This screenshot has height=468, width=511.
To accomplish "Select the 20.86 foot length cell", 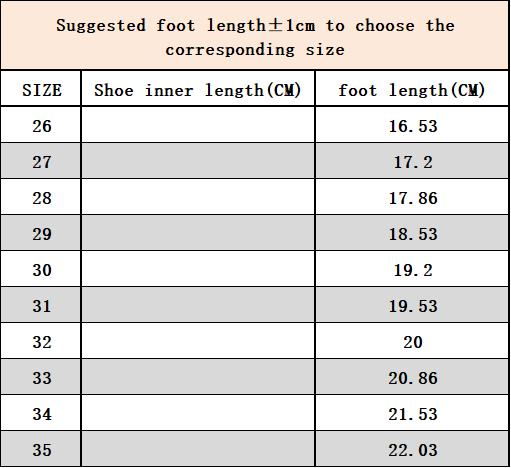I will tap(412, 377).
